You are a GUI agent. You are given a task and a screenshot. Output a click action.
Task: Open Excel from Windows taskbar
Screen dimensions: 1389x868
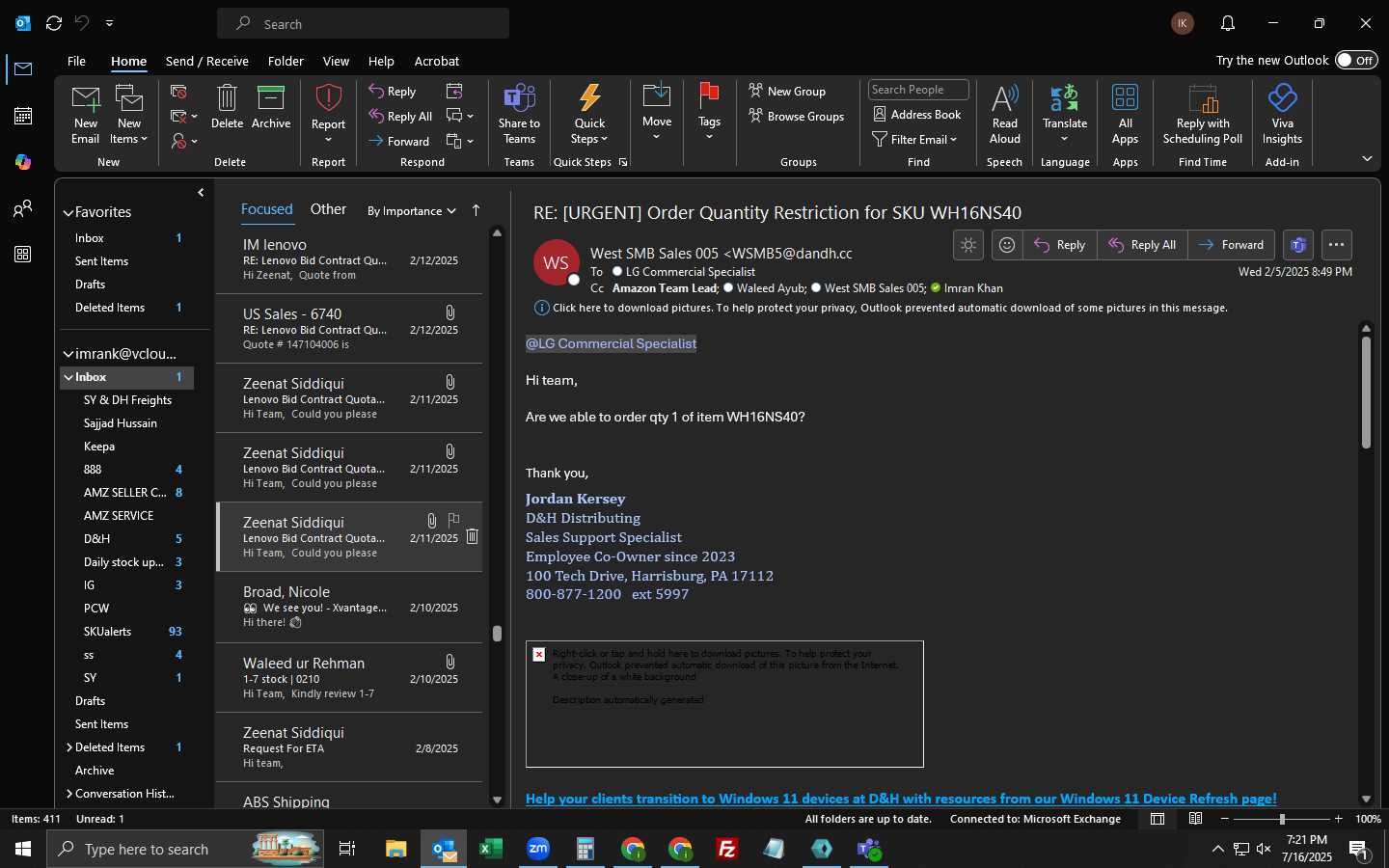[491, 849]
